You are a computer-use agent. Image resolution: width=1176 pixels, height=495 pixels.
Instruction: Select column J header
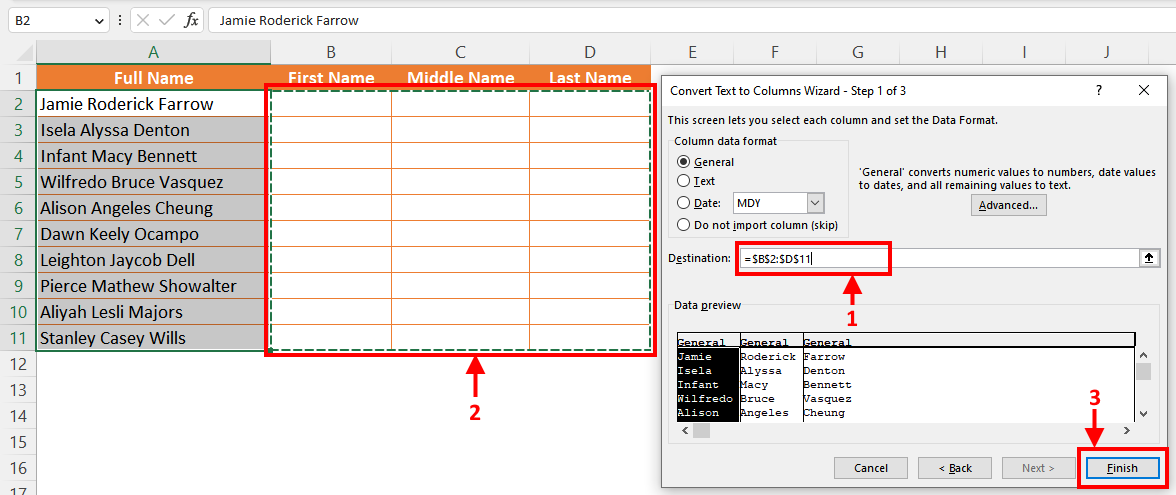tap(1107, 52)
